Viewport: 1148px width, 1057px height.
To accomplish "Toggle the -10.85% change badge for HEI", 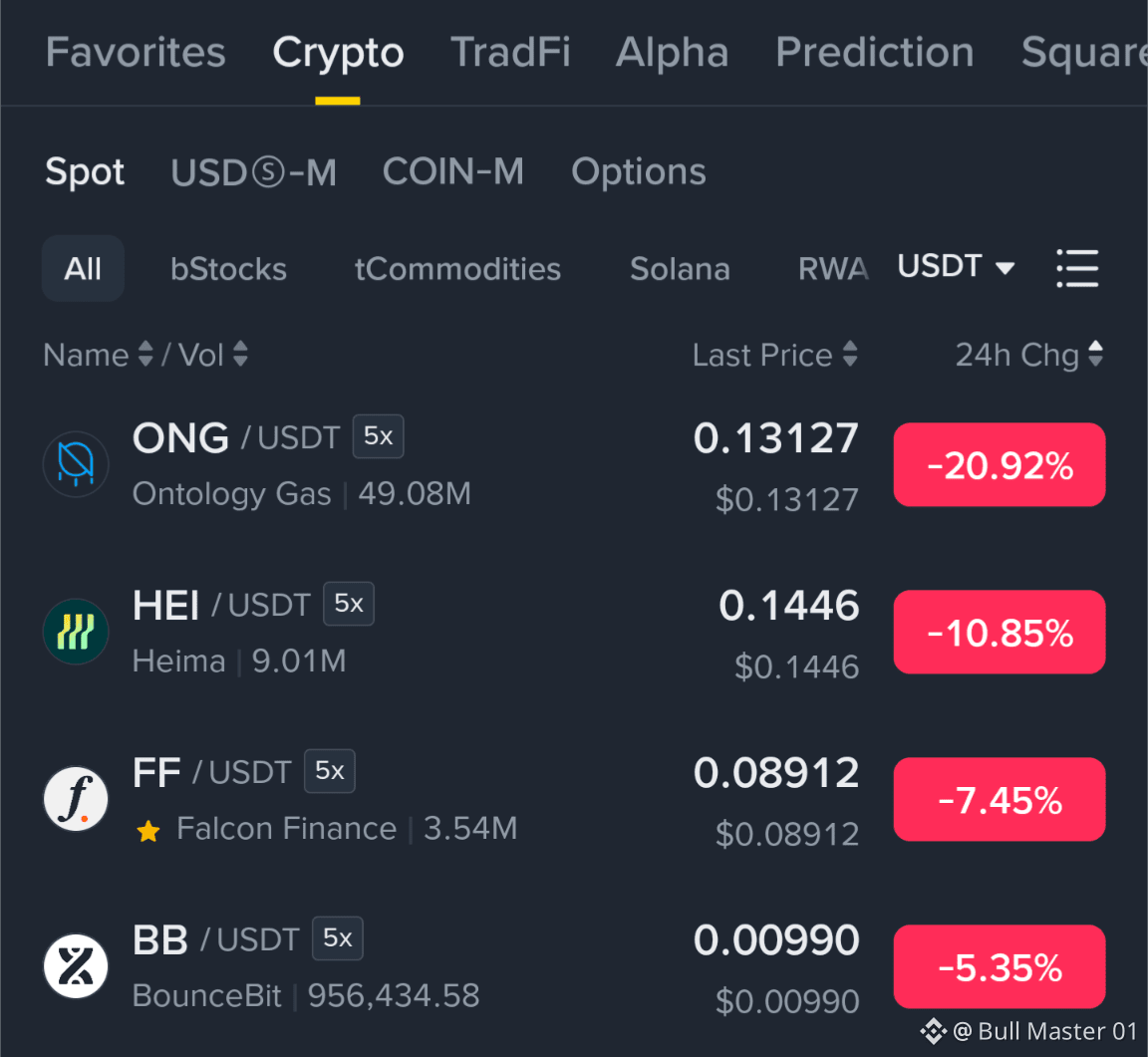I will pos(1000,632).
